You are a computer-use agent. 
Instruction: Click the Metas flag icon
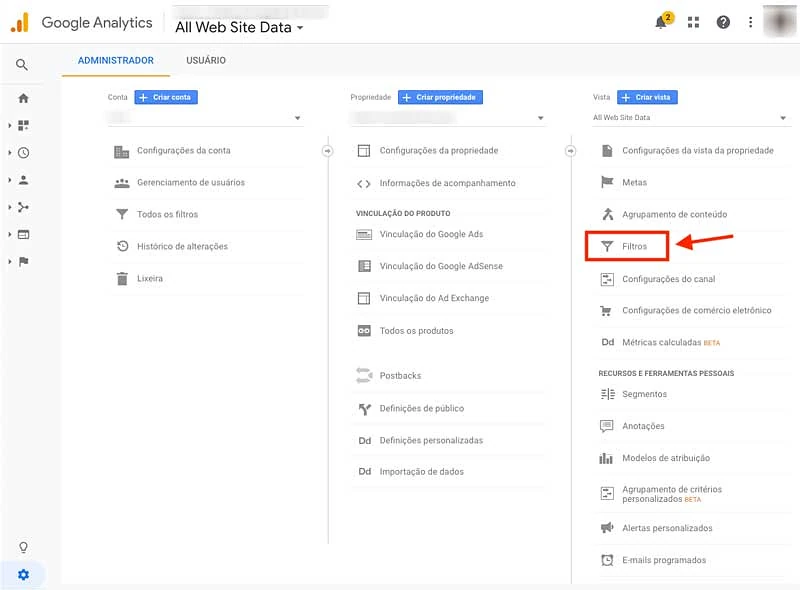pos(607,182)
